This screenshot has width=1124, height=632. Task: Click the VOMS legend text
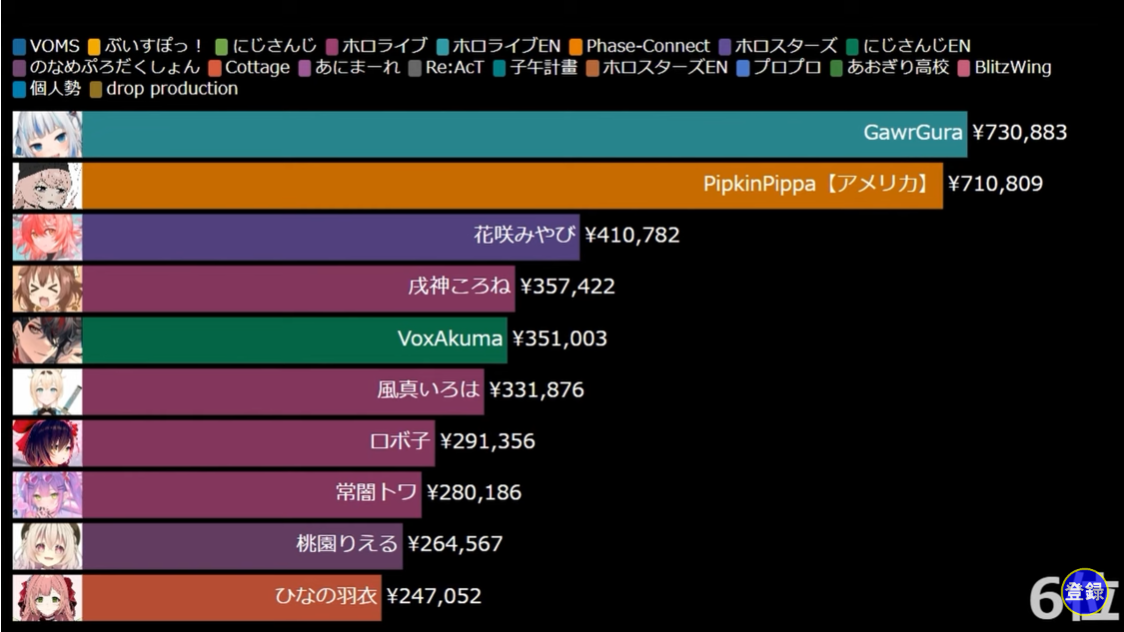pos(54,47)
